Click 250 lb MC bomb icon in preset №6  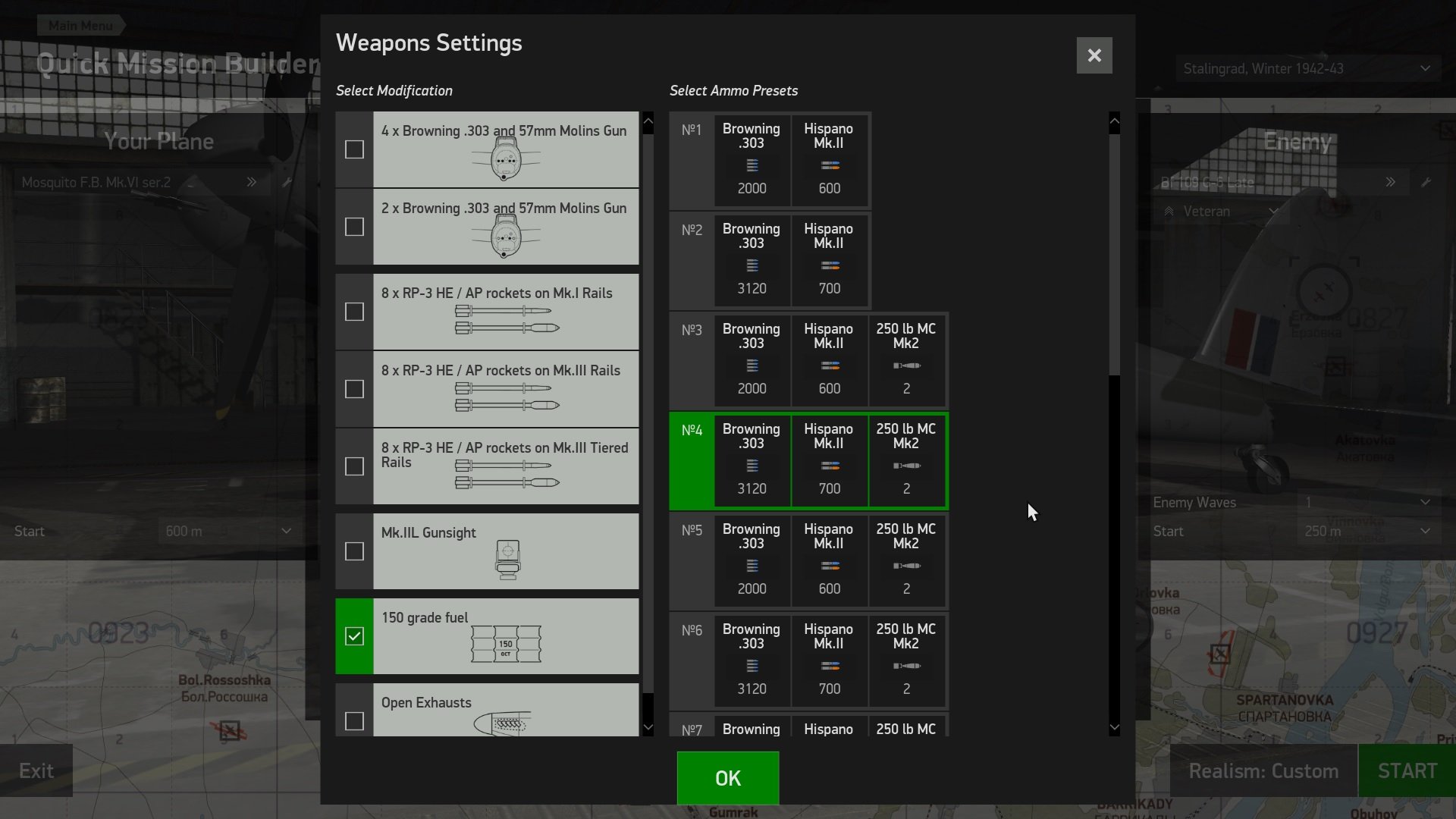(907, 666)
